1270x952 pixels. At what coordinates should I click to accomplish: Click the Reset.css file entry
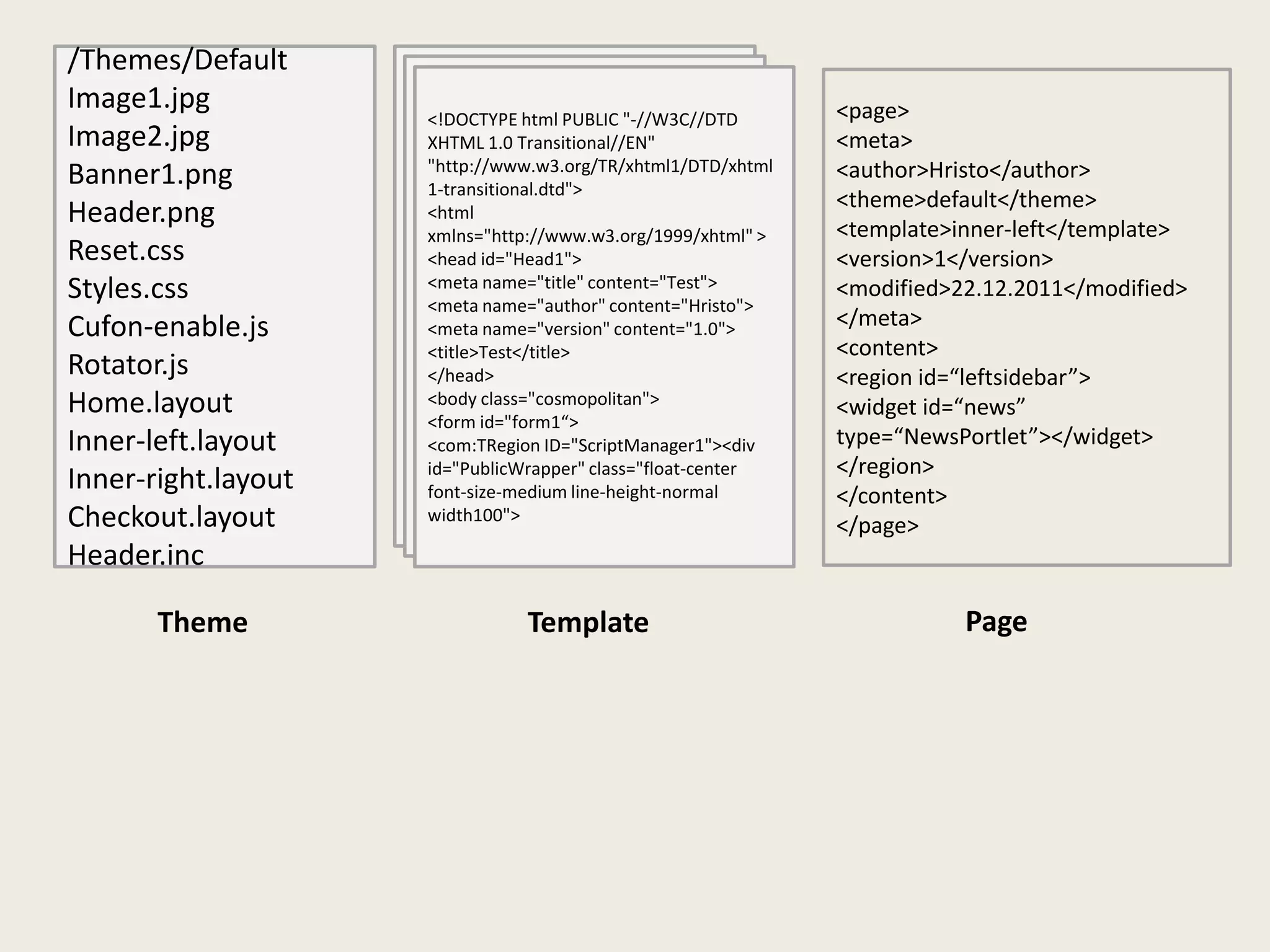coord(126,250)
